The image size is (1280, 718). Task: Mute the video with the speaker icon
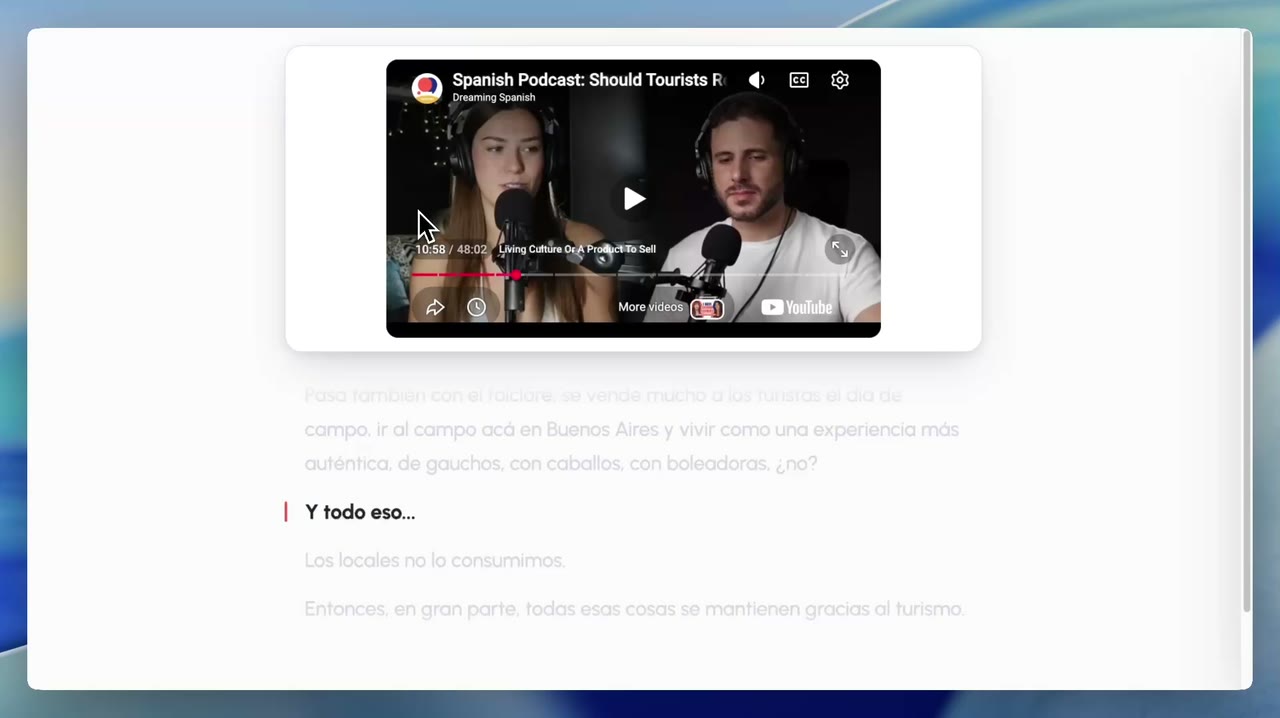[757, 80]
